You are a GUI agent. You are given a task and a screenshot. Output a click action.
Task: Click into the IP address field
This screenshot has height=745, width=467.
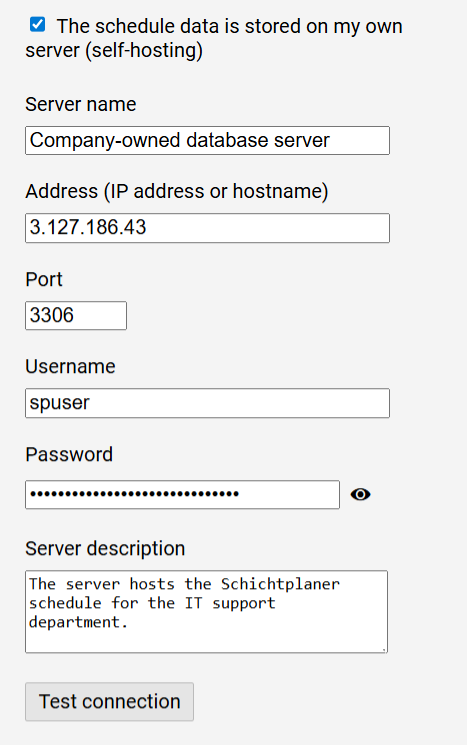(207, 228)
